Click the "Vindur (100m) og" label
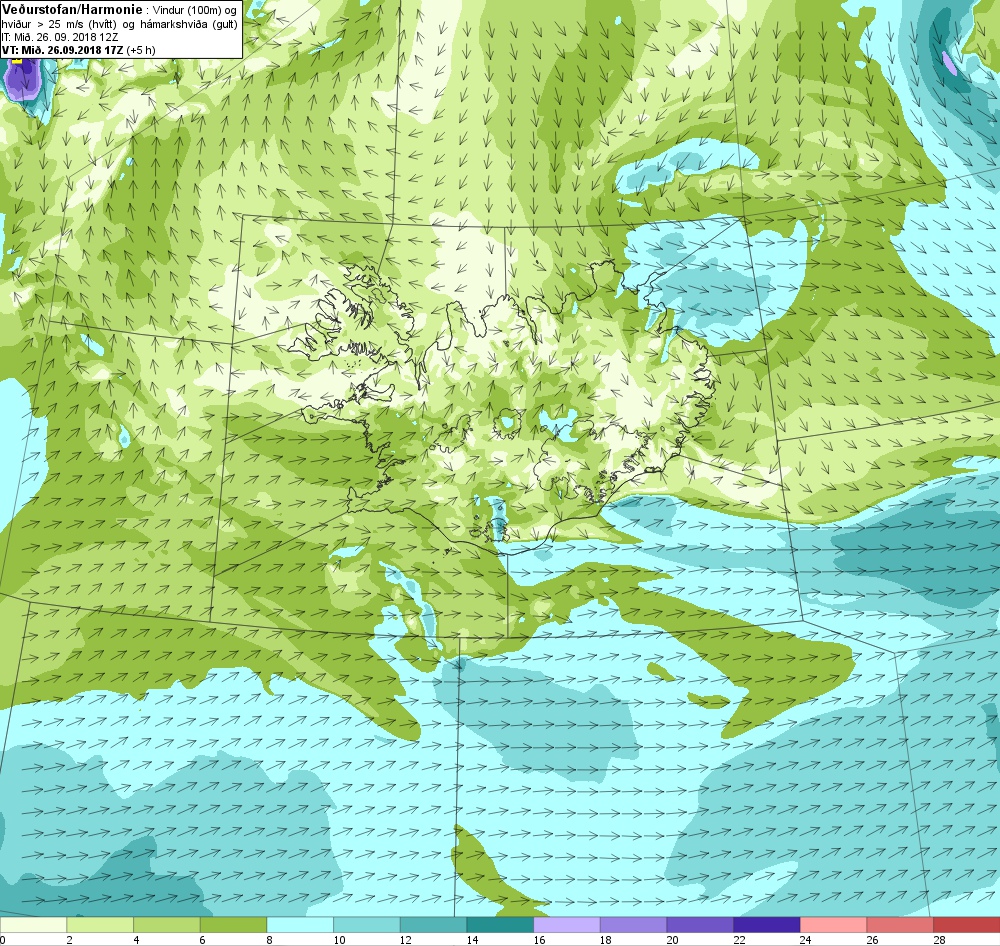 click(194, 11)
